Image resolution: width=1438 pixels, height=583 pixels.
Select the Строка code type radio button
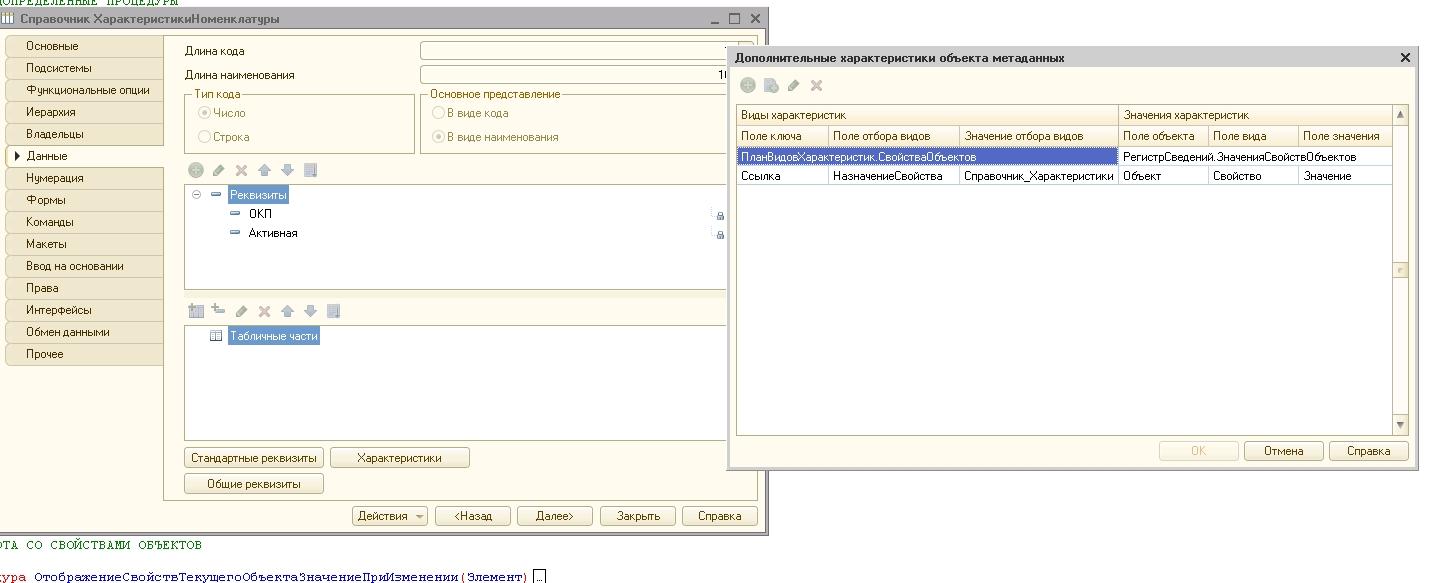tap(205, 137)
